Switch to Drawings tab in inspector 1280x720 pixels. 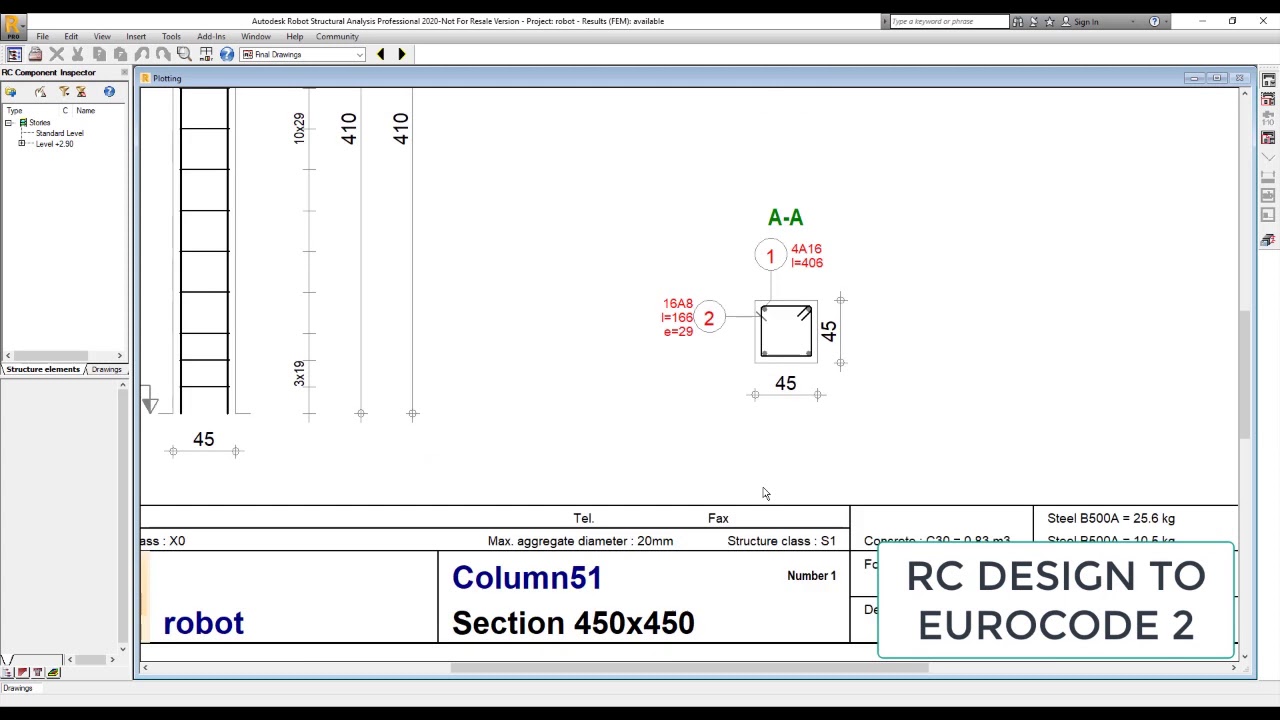coord(106,369)
